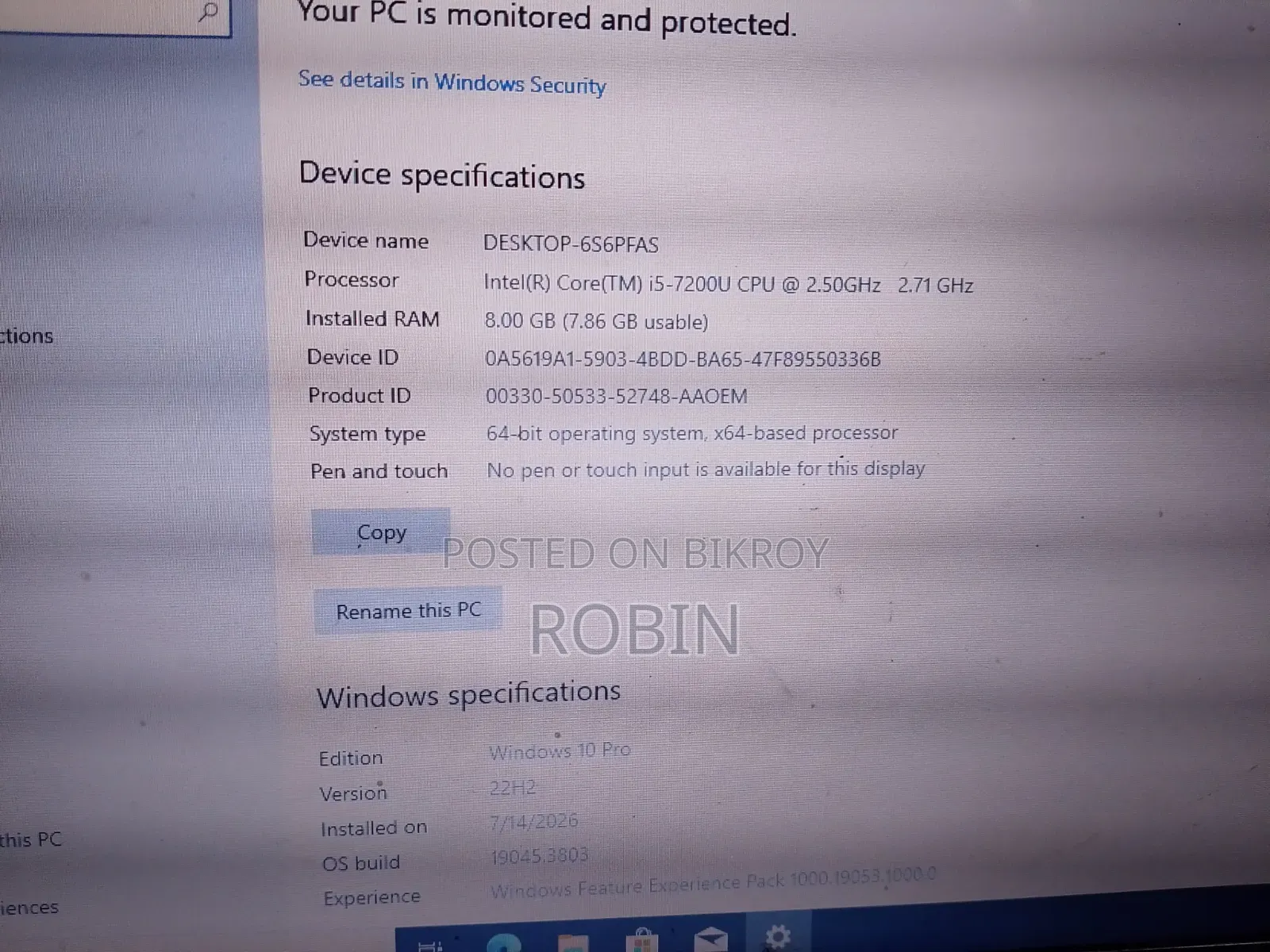Click the Device ID label
This screenshot has height=952, width=1270.
coord(352,357)
